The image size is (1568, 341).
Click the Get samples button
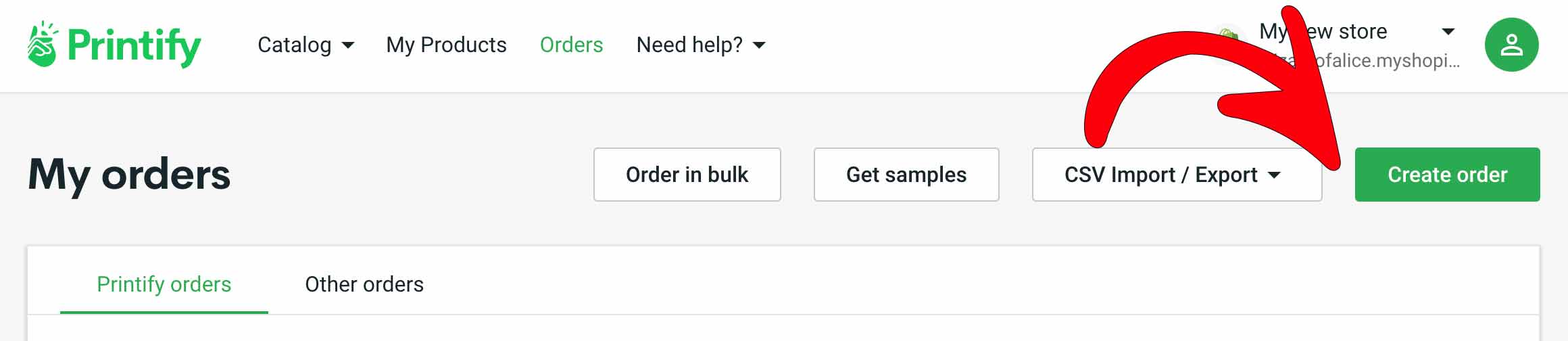(906, 175)
